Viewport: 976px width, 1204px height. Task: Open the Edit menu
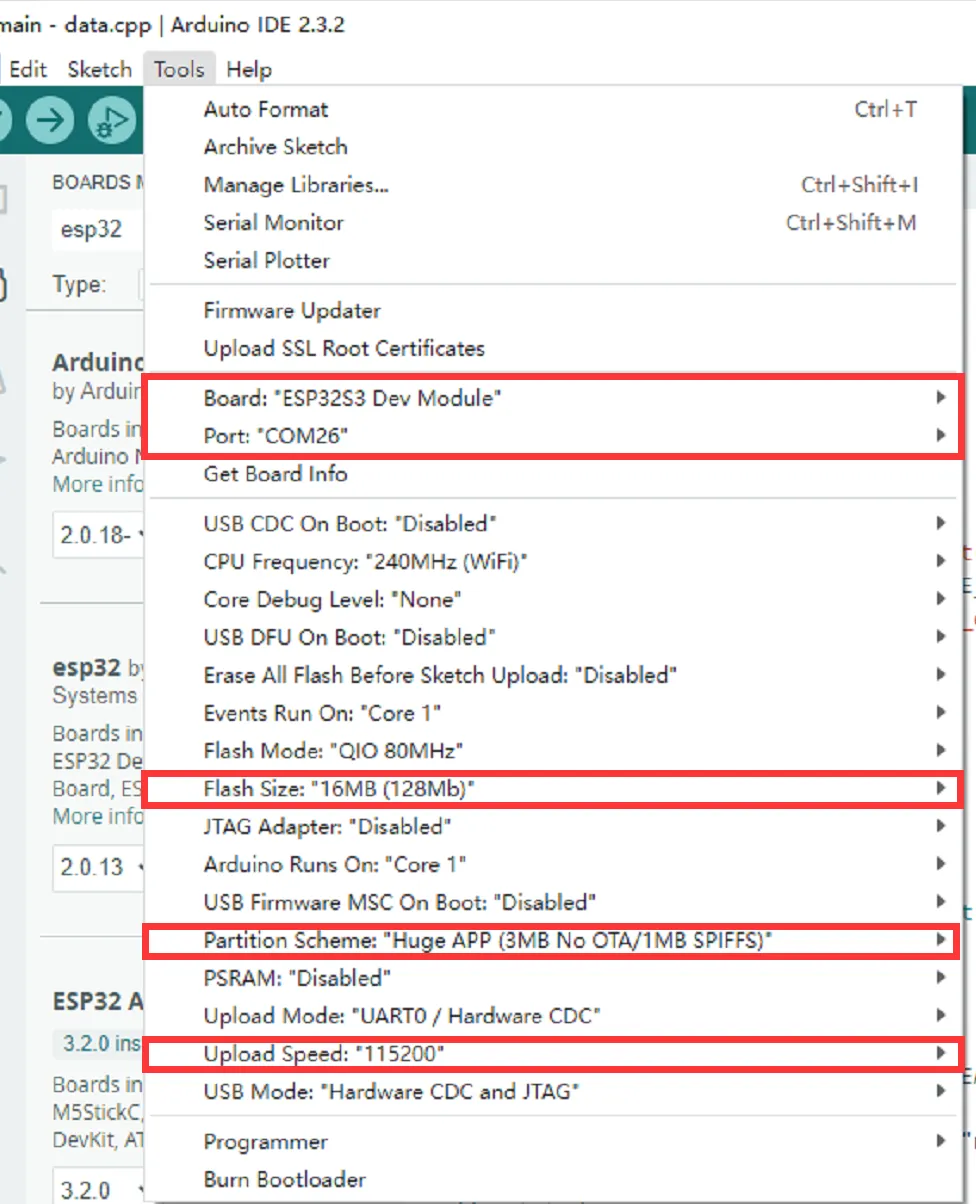28,69
